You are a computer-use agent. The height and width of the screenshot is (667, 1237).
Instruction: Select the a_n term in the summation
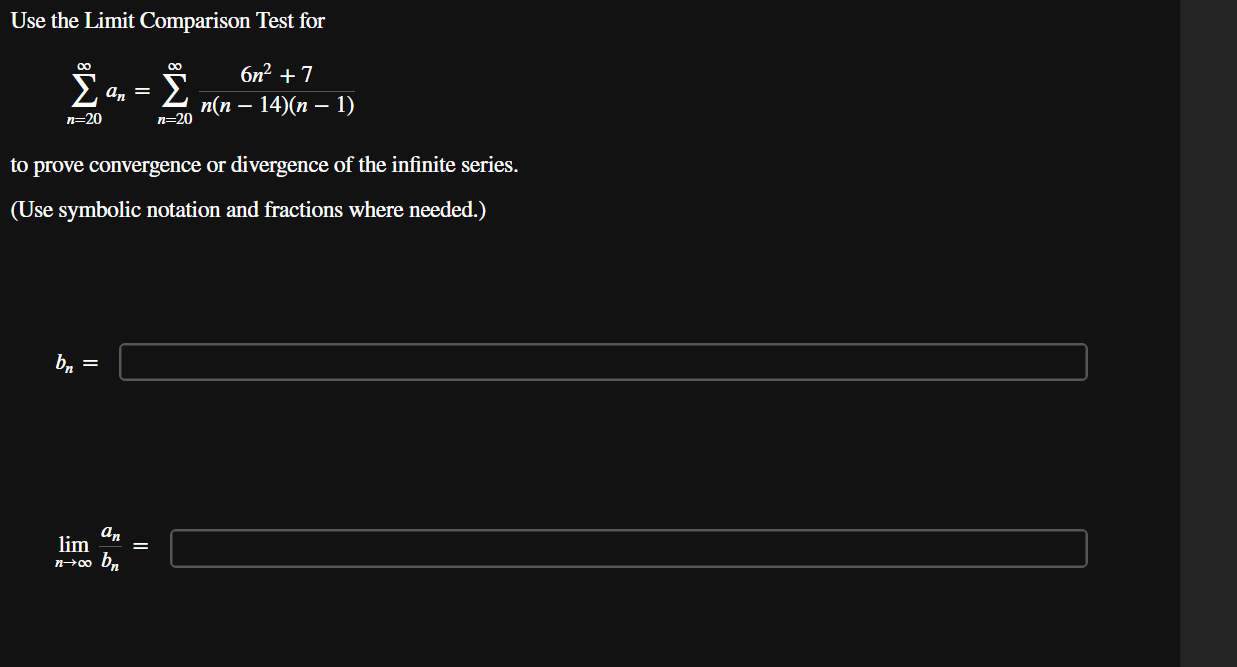click(117, 92)
